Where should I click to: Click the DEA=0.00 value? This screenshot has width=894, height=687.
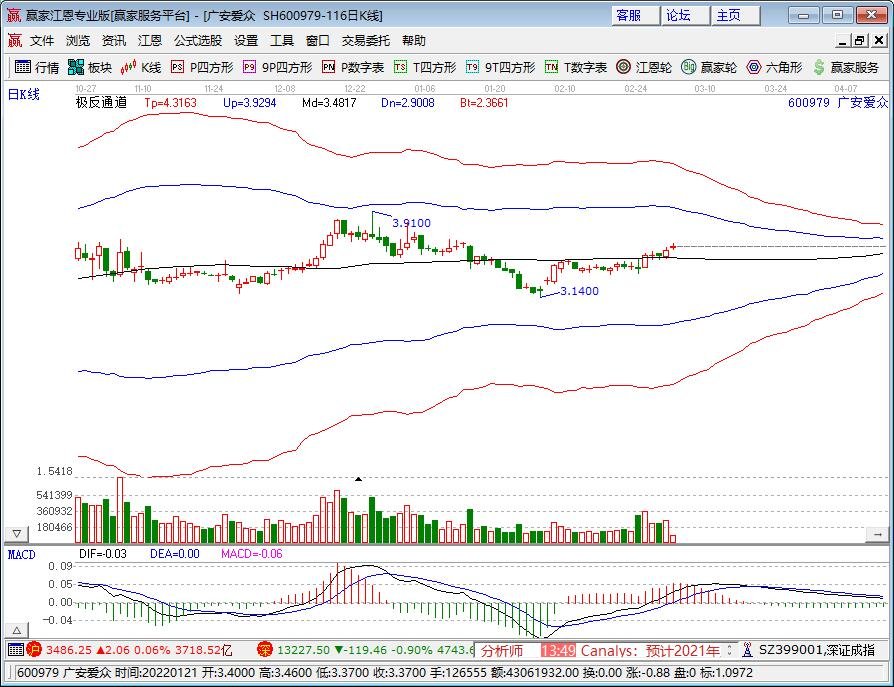click(x=174, y=554)
